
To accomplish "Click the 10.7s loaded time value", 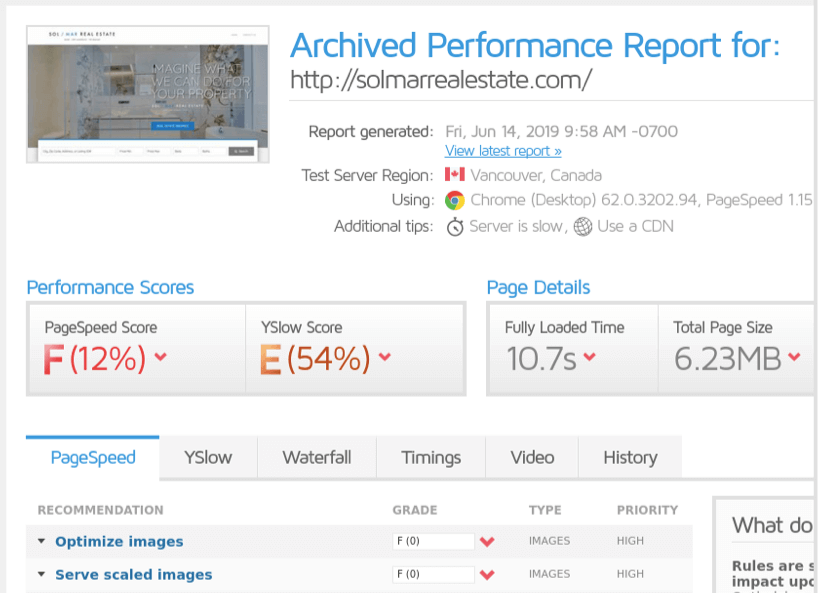I will coord(542,359).
